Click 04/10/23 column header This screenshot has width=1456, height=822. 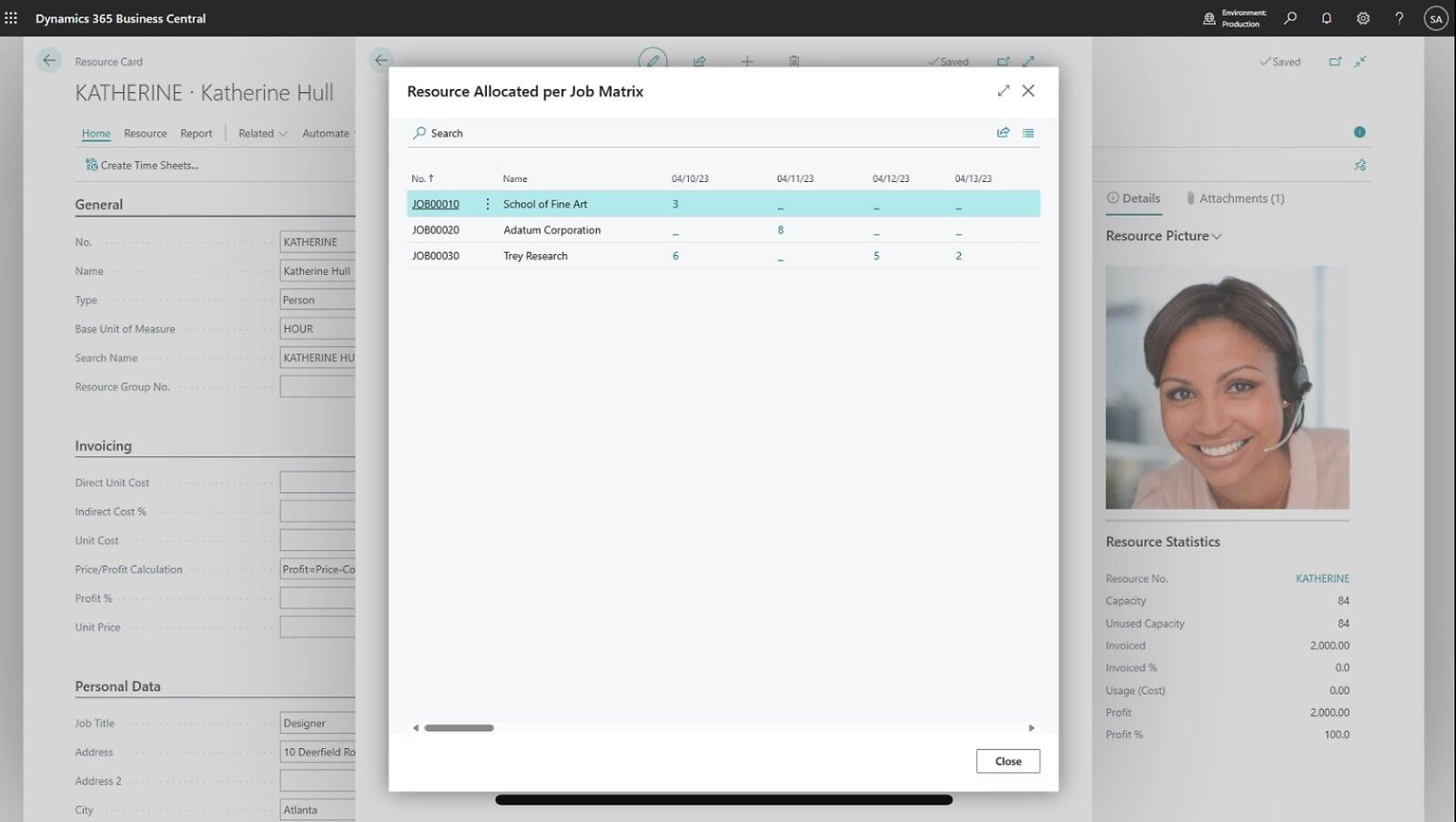click(x=690, y=178)
